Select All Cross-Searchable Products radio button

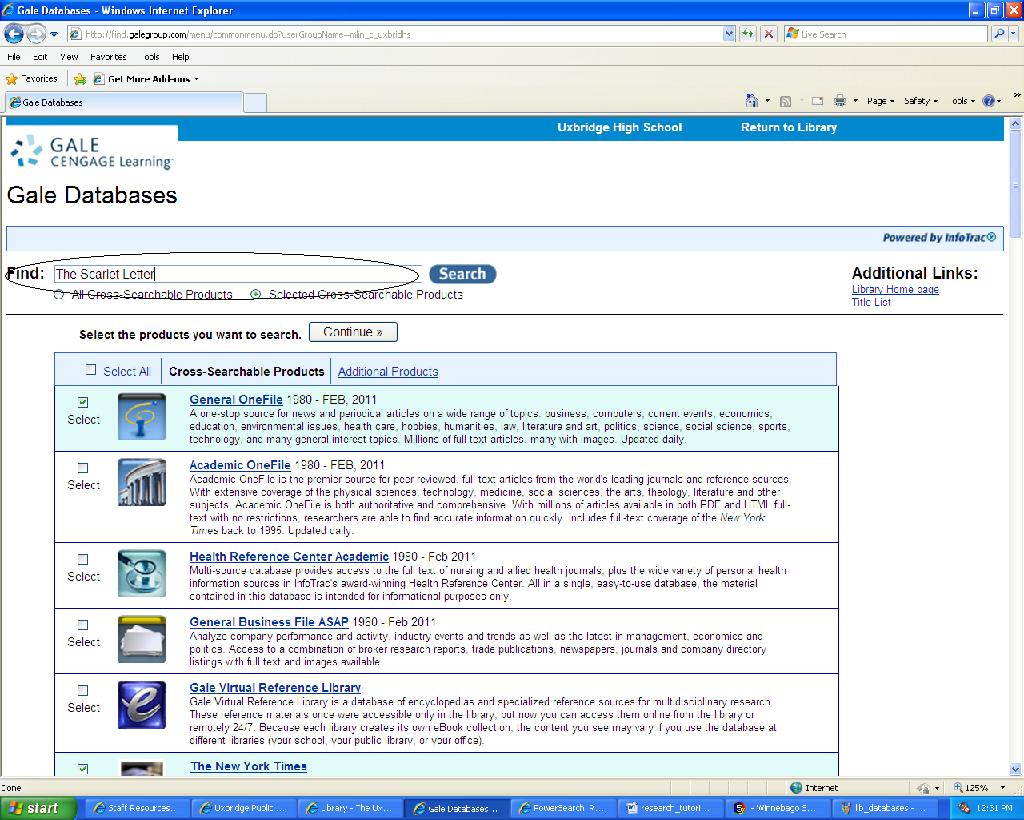point(59,294)
